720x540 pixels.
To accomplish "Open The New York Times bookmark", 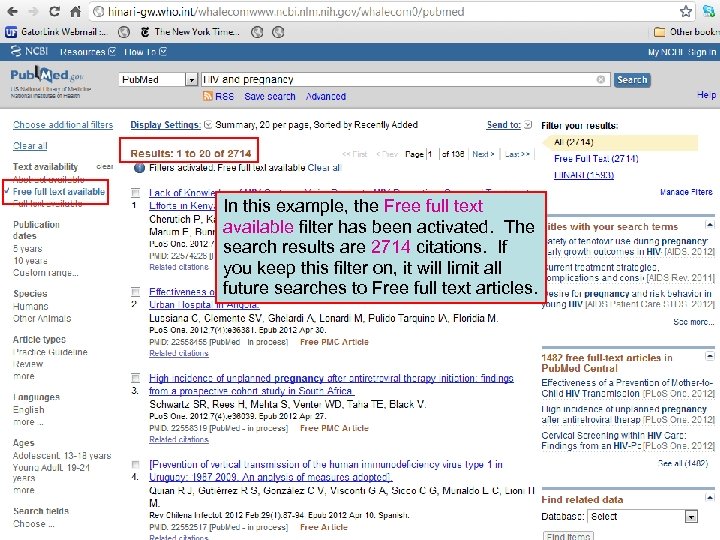I will (x=190, y=32).
